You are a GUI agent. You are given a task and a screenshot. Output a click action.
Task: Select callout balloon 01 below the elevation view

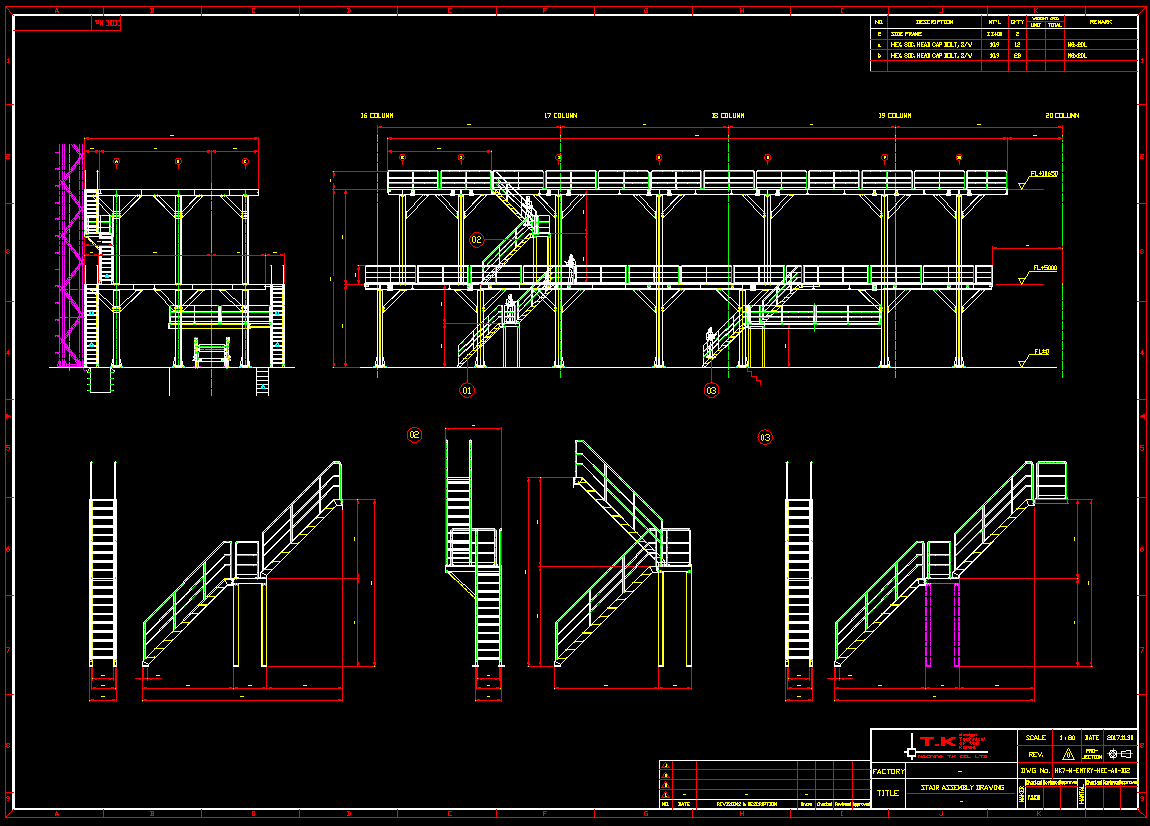coord(466,390)
